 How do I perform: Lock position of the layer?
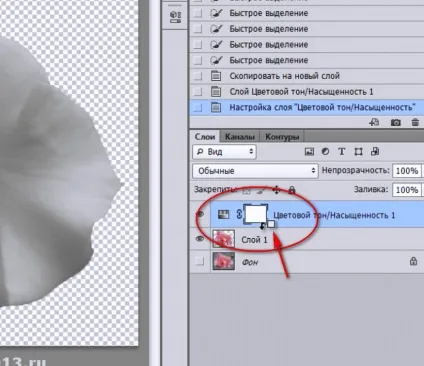pyautogui.click(x=276, y=190)
